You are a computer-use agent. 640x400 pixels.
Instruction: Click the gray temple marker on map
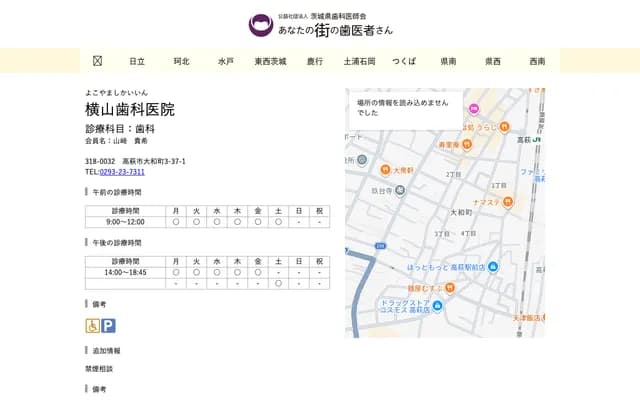click(x=401, y=190)
